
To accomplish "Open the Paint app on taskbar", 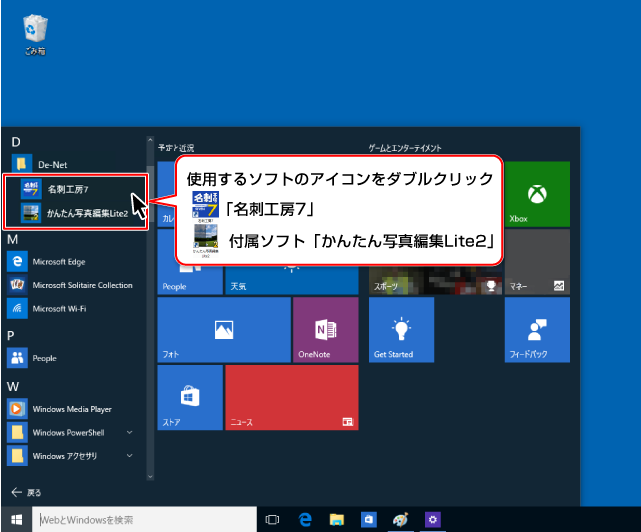I will click(400, 519).
